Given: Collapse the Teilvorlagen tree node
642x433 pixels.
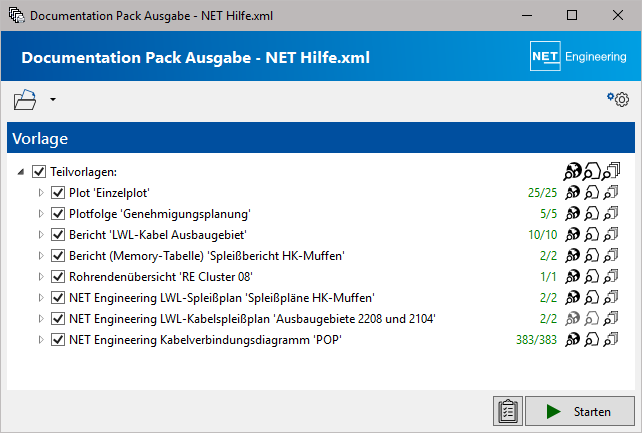Looking at the screenshot, I should [21, 172].
